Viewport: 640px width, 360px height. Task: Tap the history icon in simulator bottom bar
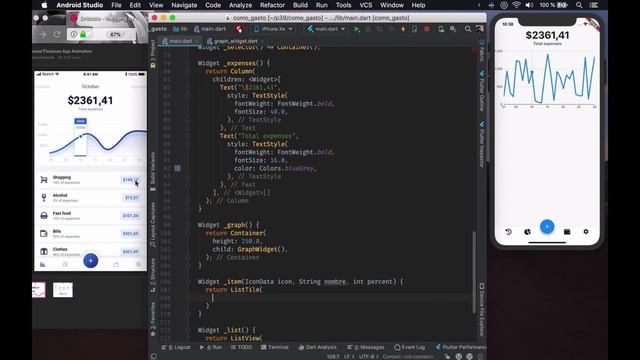(509, 232)
